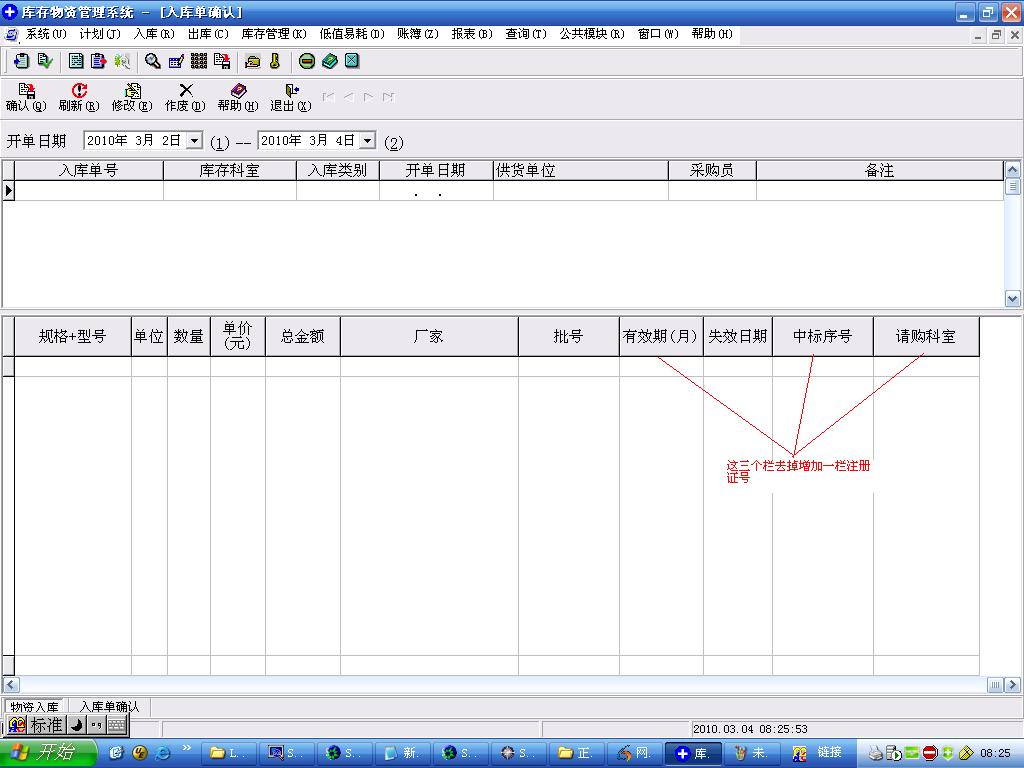1024x768 pixels.
Task: Click the 规格+型号 column header
Action: coord(72,336)
